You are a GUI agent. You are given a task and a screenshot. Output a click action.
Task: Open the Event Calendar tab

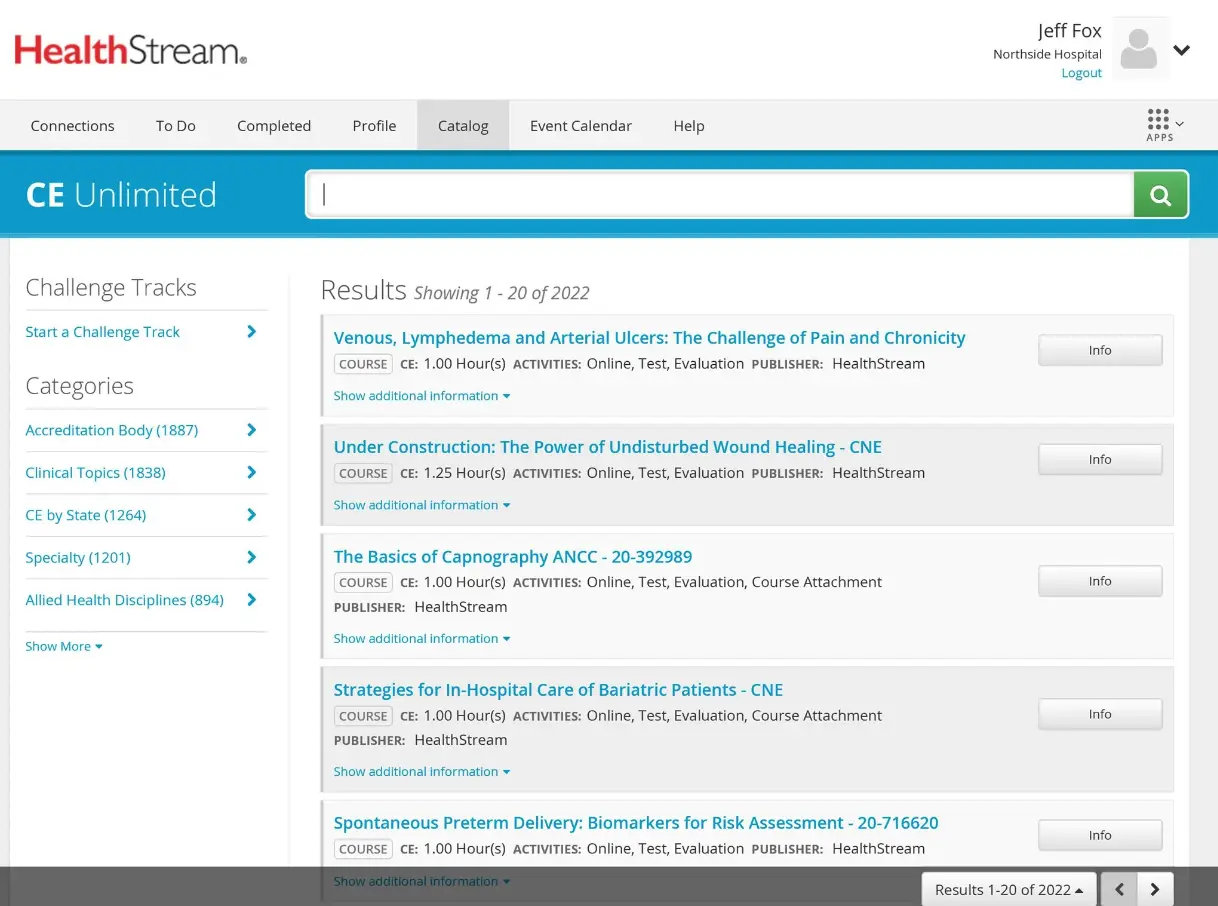pos(580,126)
